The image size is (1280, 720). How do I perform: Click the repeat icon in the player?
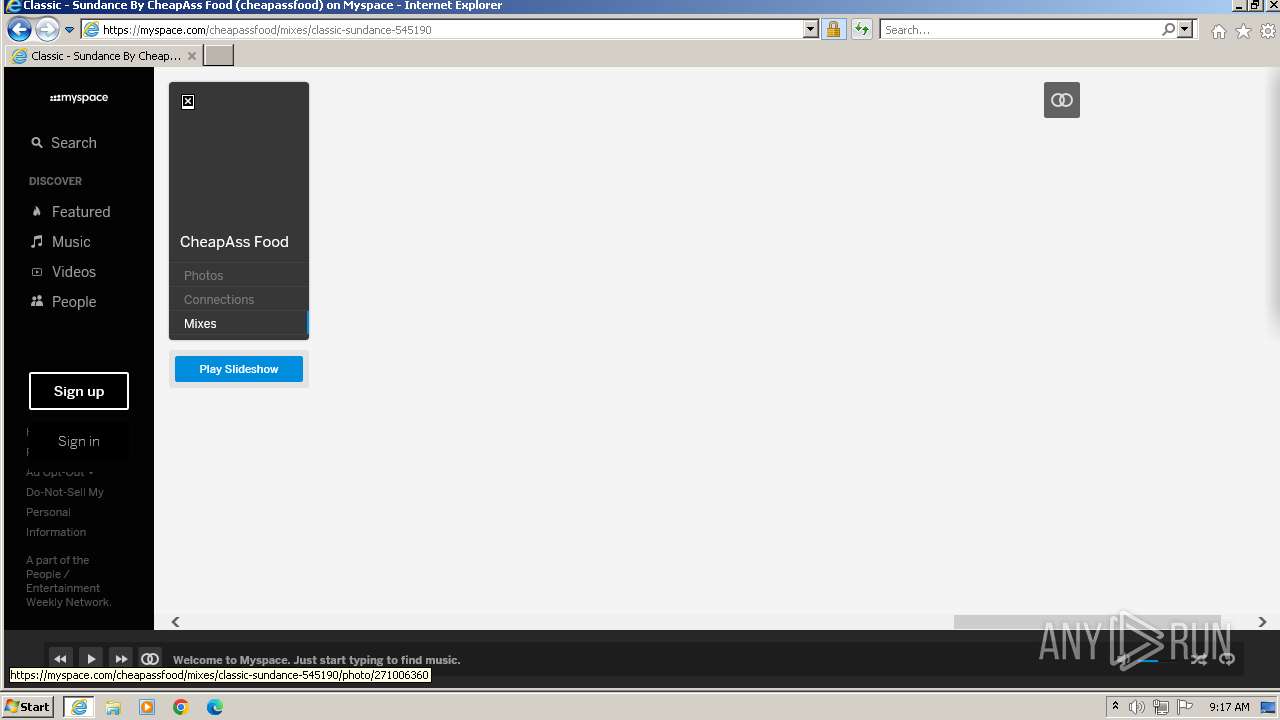click(x=1227, y=659)
